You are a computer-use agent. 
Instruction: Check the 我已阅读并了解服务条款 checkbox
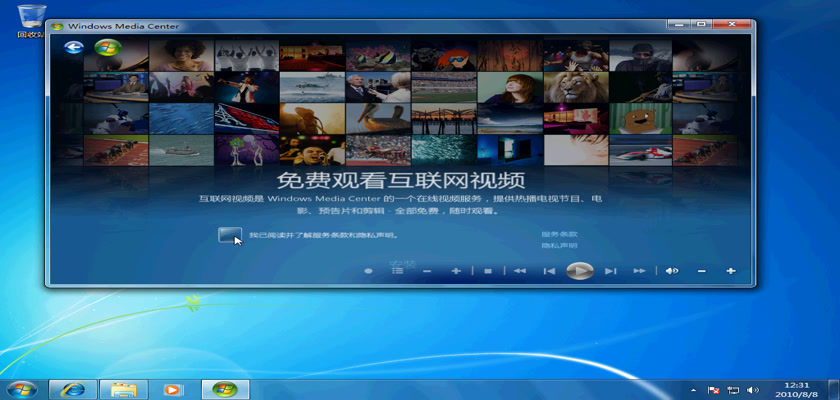229,235
